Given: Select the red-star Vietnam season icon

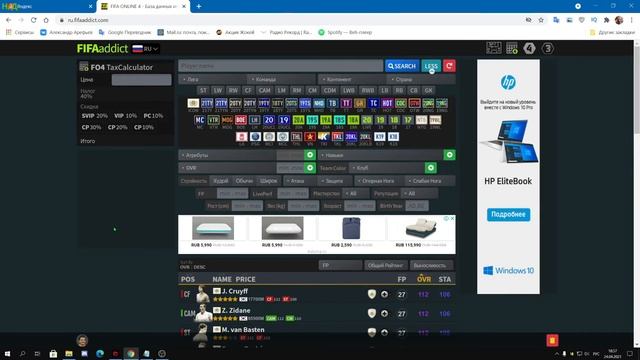Looking at the screenshot, I should tap(310, 137).
